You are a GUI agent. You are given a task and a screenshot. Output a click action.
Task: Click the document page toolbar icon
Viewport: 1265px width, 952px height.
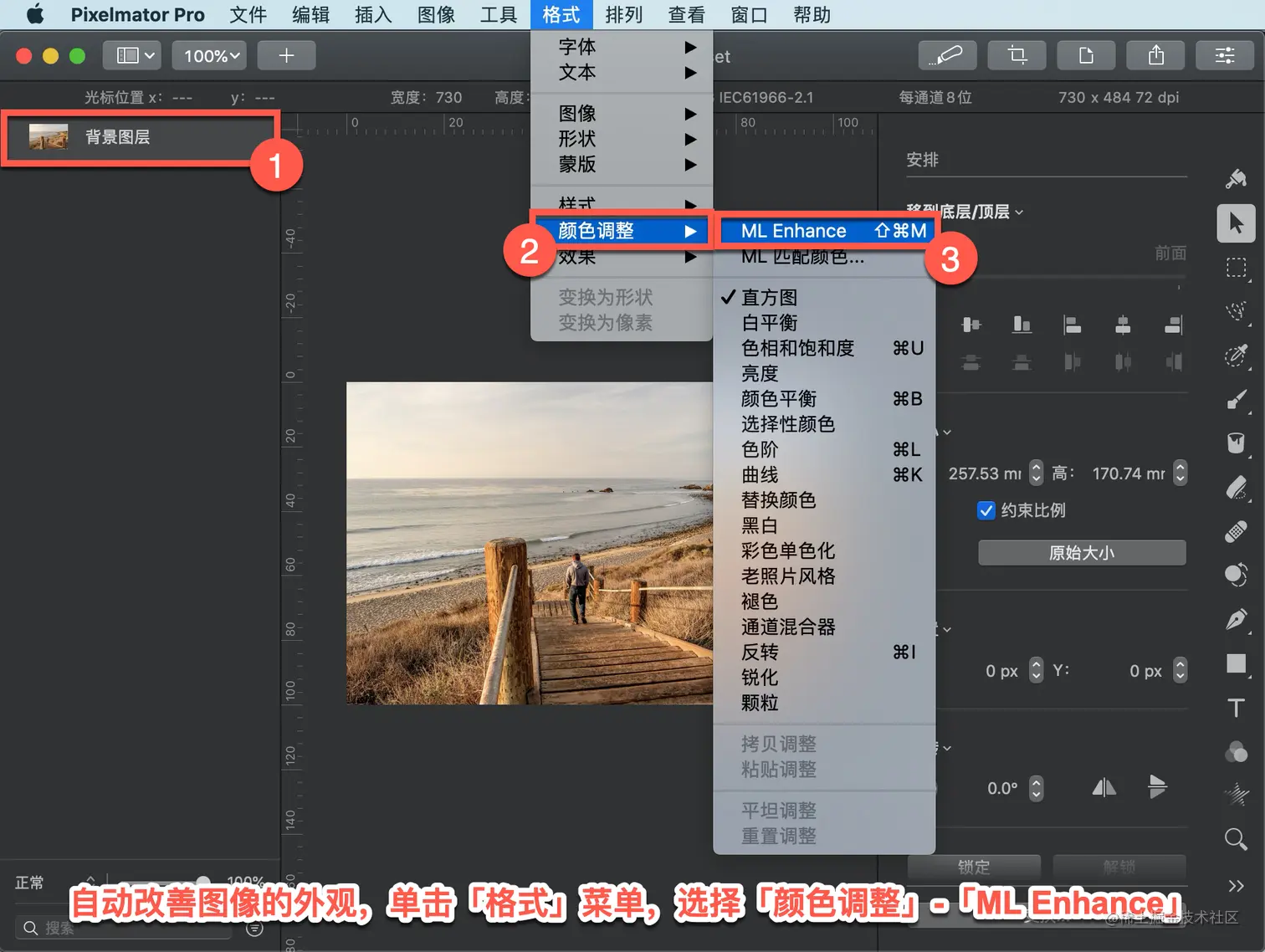pyautogui.click(x=1086, y=55)
